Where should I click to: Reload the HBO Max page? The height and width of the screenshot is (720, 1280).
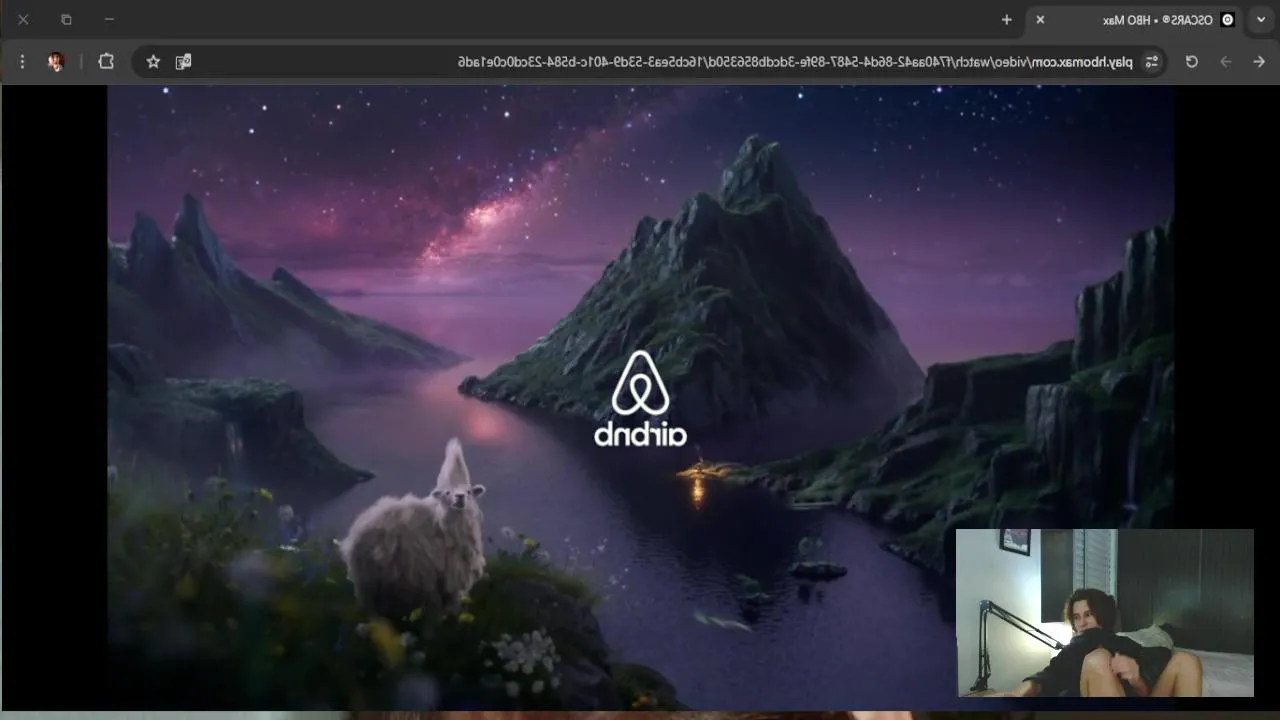click(x=1192, y=62)
